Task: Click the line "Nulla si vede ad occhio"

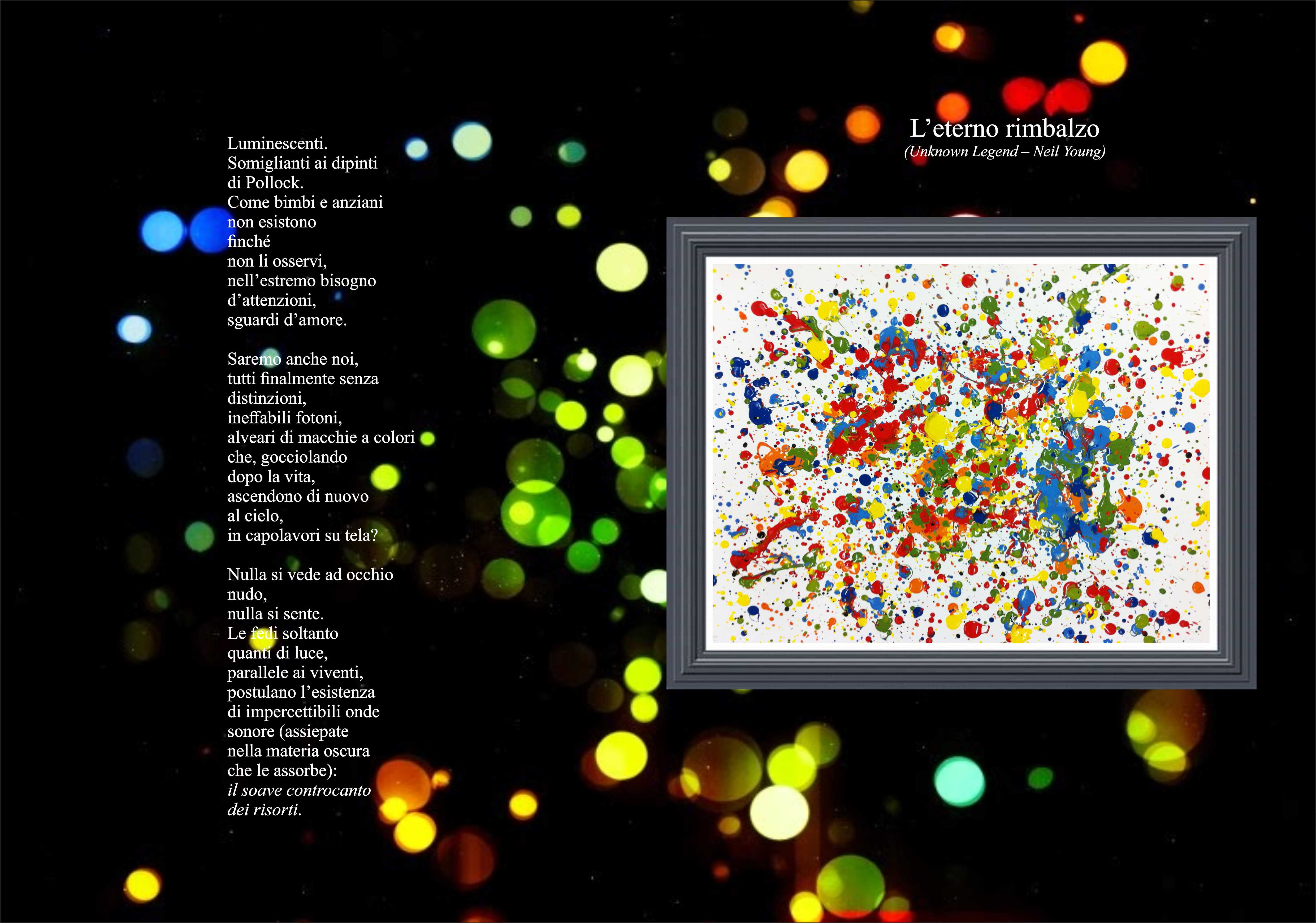Action: [310, 575]
